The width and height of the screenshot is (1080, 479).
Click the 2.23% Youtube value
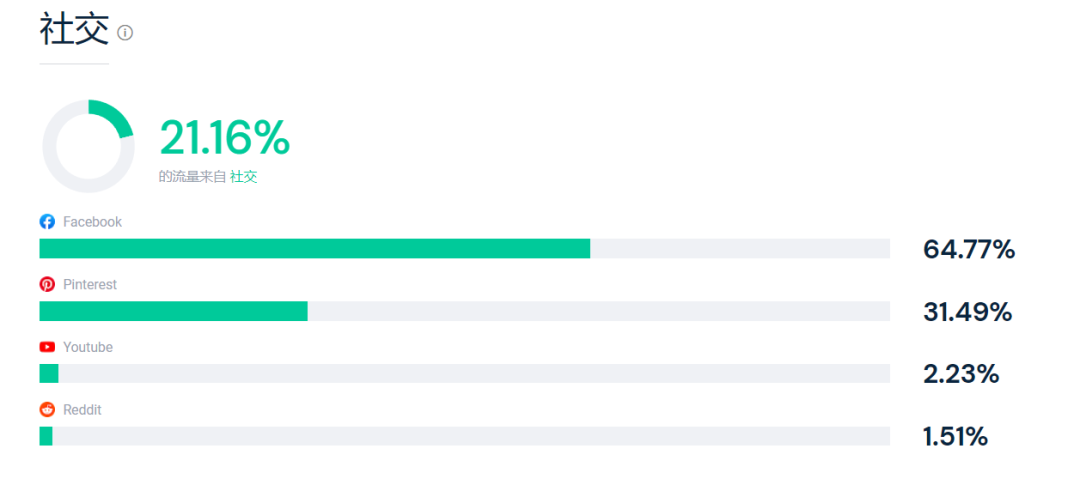point(961,375)
